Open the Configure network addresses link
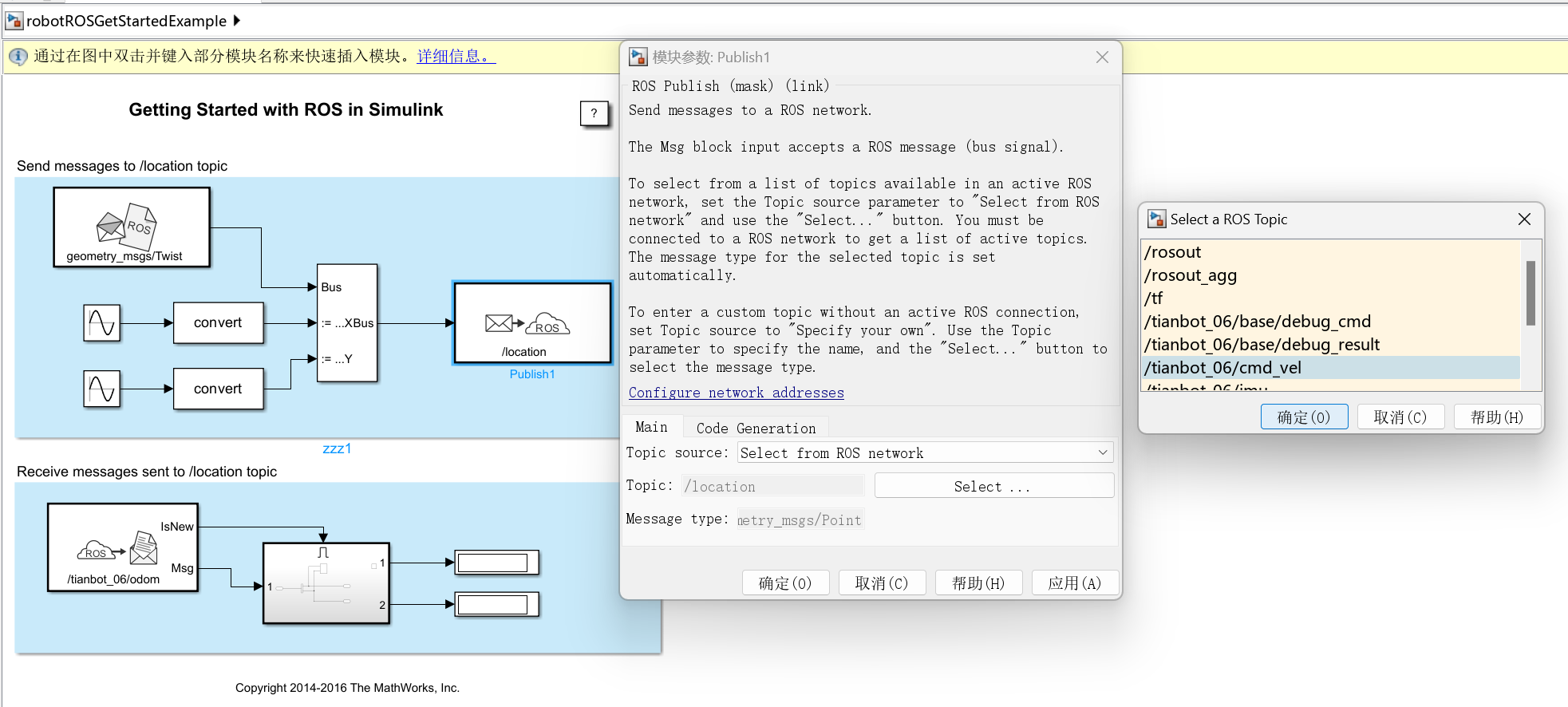The width and height of the screenshot is (1568, 707). tap(736, 393)
